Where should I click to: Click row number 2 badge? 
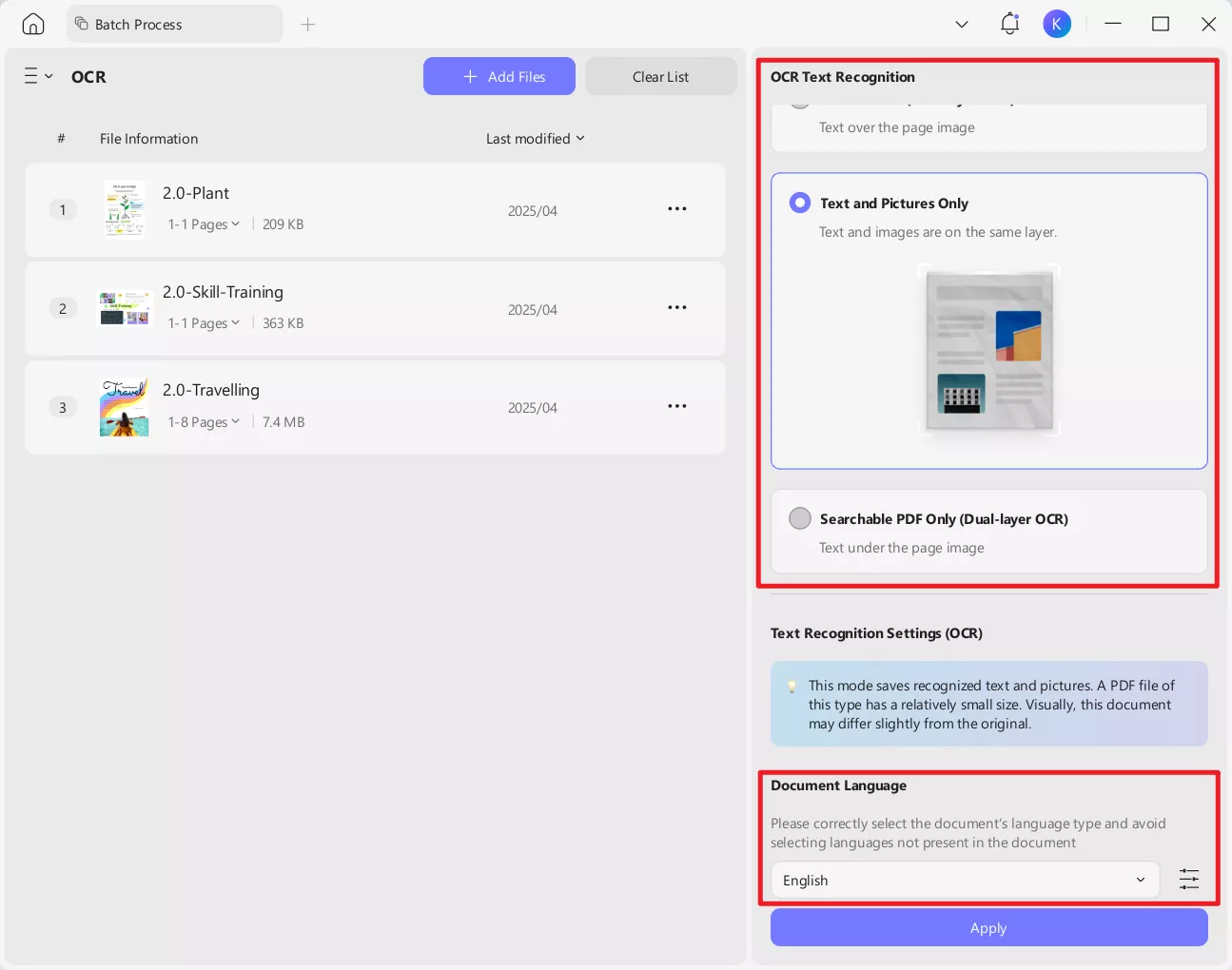click(x=63, y=308)
